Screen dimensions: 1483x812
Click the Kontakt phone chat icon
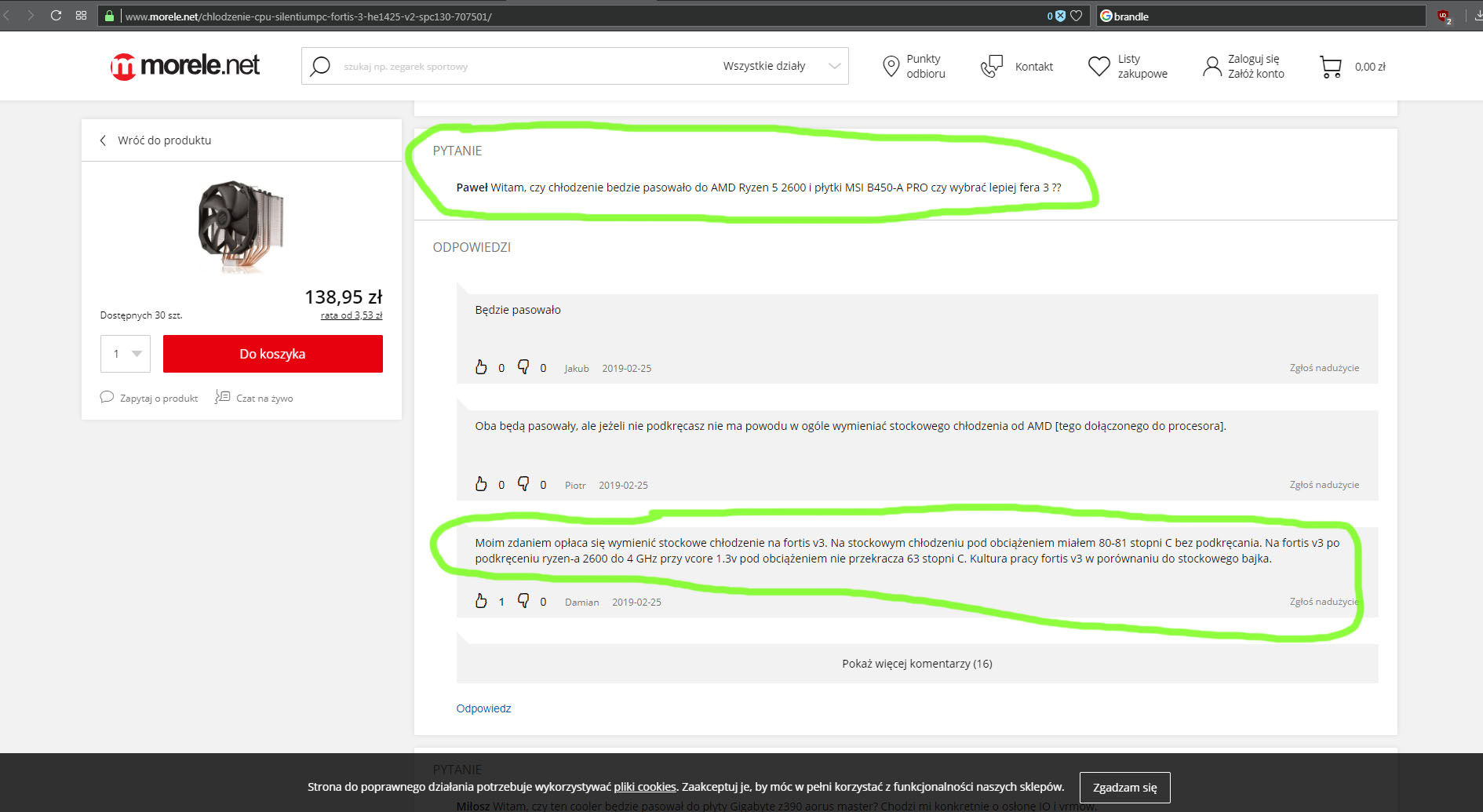992,66
